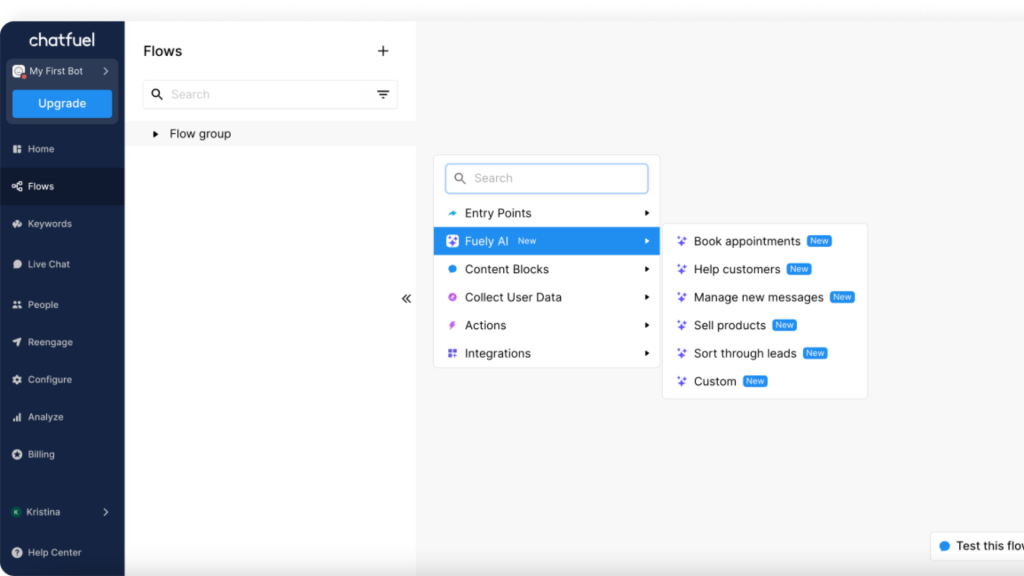Click the Home sidebar icon
This screenshot has width=1024, height=576.
coord(17,149)
